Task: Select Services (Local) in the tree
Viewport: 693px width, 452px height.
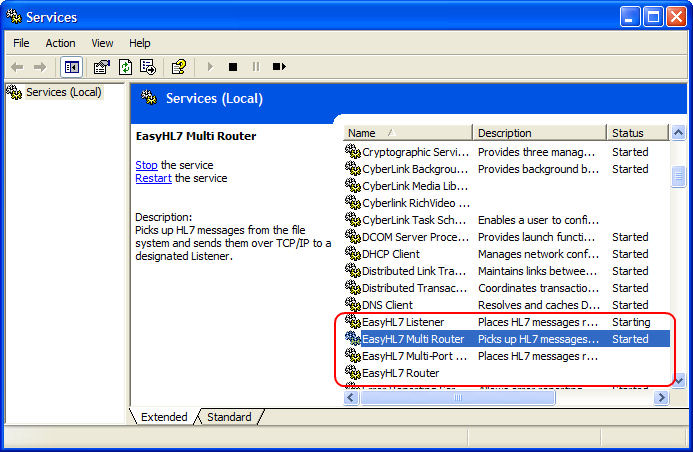Action: [64, 92]
